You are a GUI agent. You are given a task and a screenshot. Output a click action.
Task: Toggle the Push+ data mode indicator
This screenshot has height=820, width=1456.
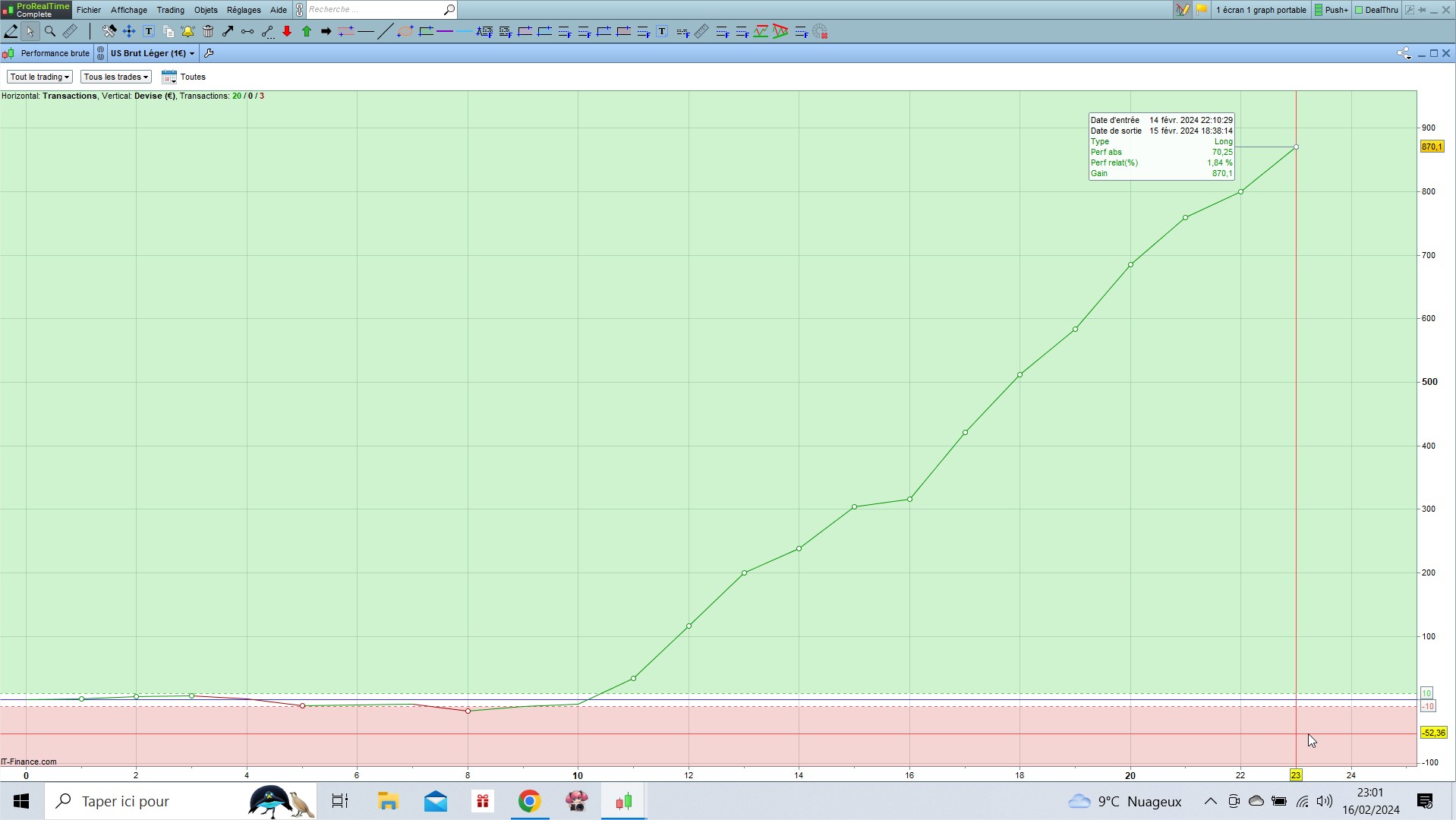1331,10
